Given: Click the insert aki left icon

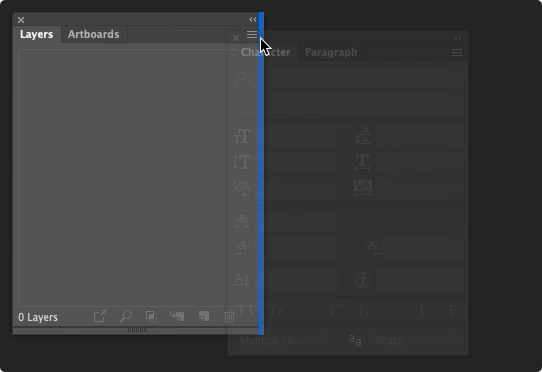Looking at the screenshot, I should (x=242, y=248).
